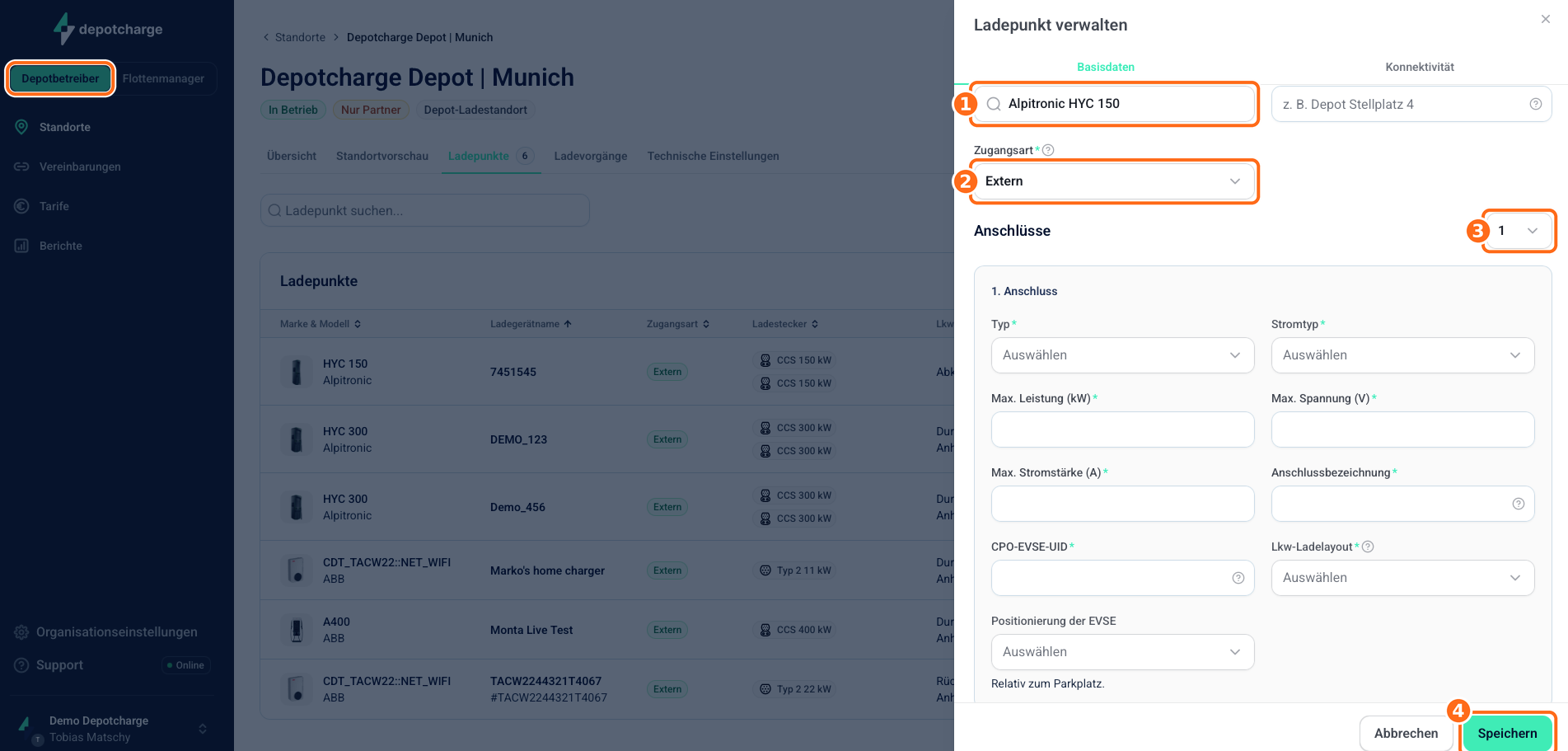Screen dimensions: 1568x751
Task: Click the Alpitronic HYC 150 model field
Action: (1114, 104)
